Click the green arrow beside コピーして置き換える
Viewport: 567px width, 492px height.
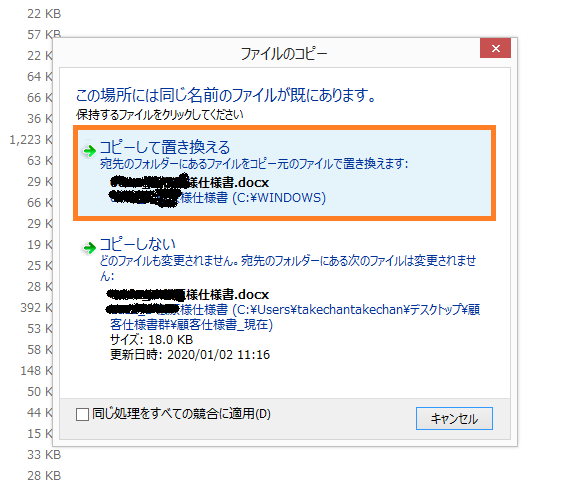[89, 150]
